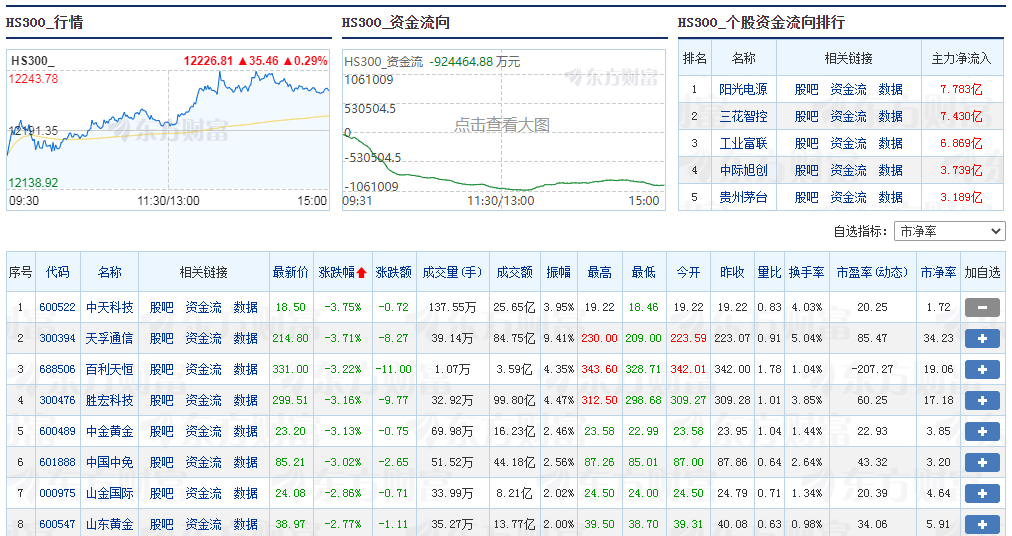Open 中金黄金 name link in table
The width and height of the screenshot is (1012, 536).
(x=110, y=431)
